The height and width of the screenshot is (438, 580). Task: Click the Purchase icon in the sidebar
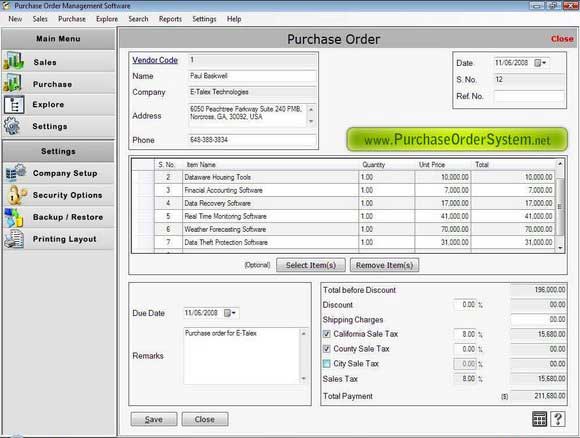13,83
